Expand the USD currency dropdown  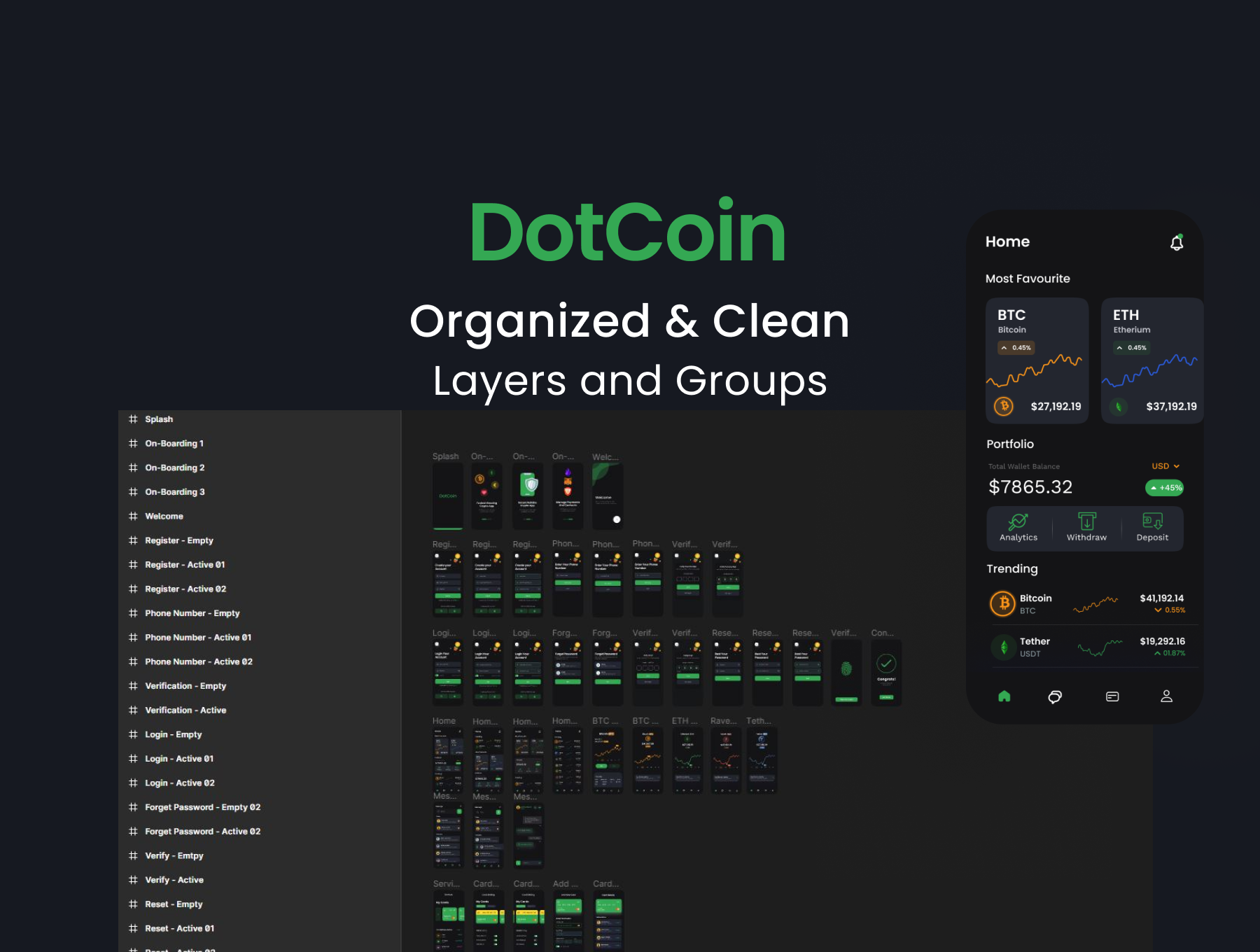click(x=1165, y=466)
